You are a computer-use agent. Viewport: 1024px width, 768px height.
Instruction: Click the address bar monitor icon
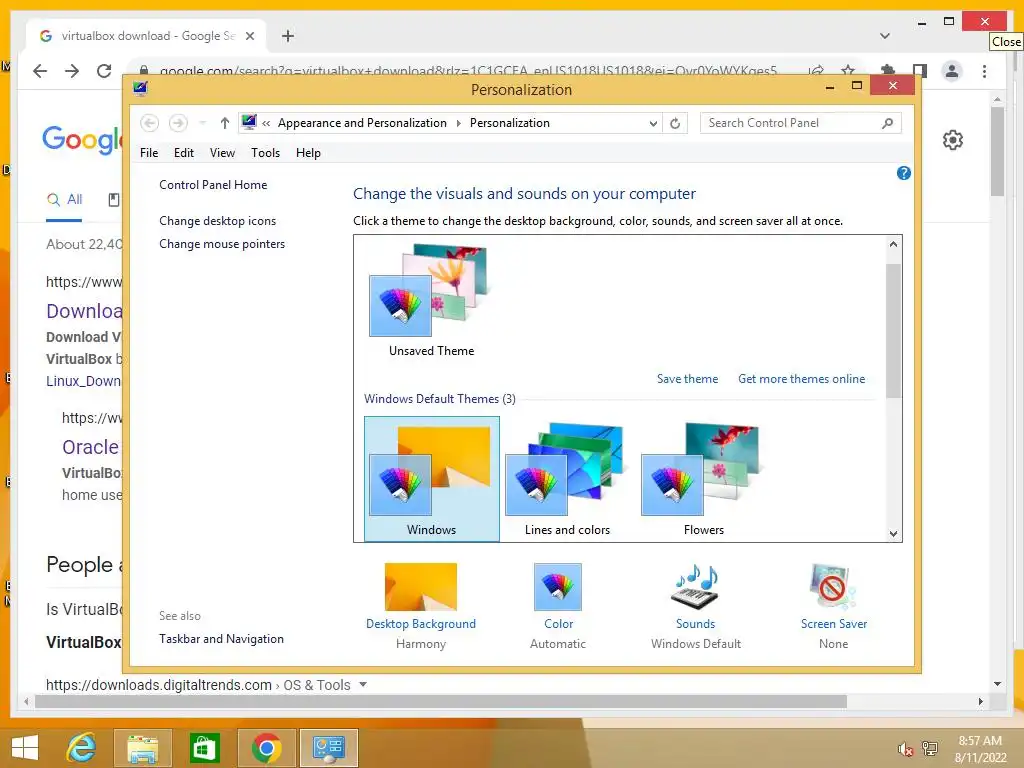(x=249, y=122)
